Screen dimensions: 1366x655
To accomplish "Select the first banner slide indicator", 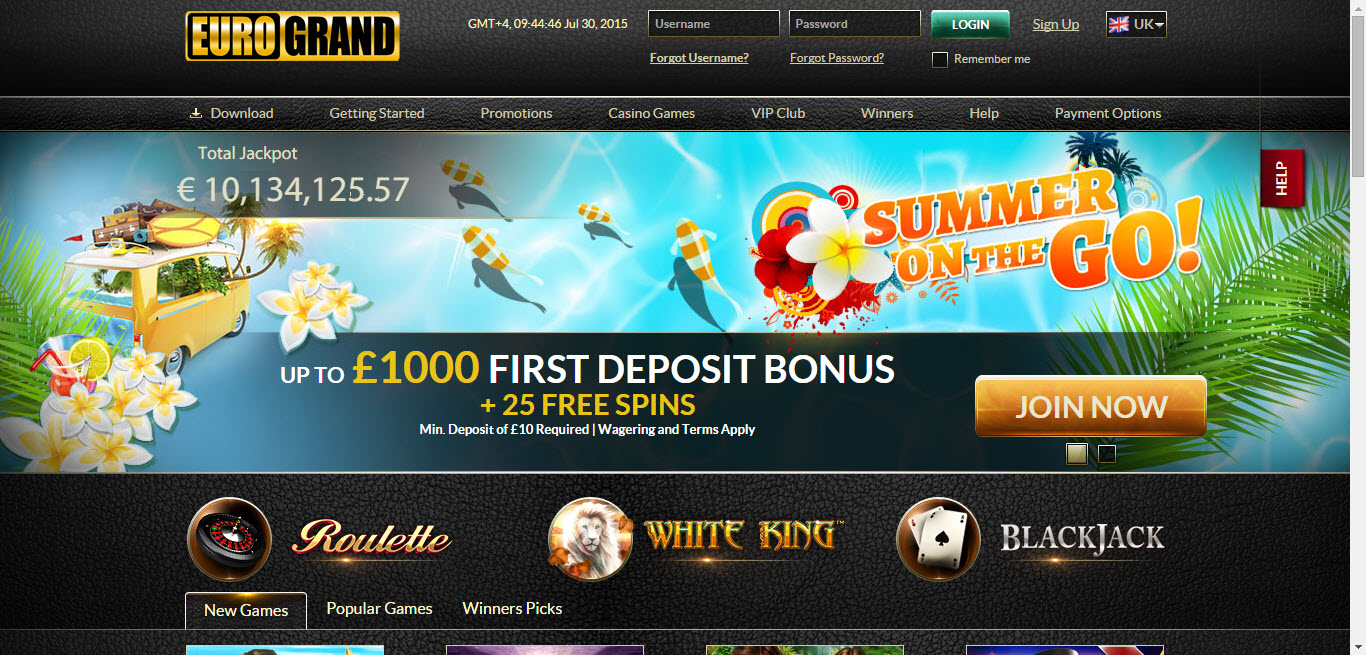I will point(1077,454).
